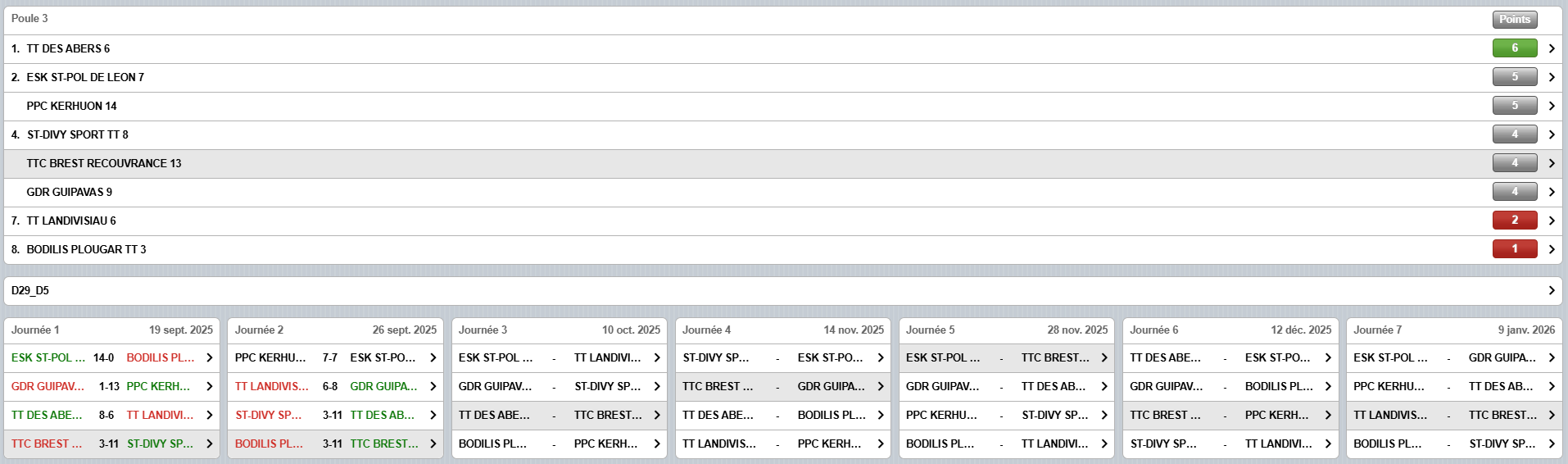
Task: Click the Points column header button
Action: [x=1514, y=19]
